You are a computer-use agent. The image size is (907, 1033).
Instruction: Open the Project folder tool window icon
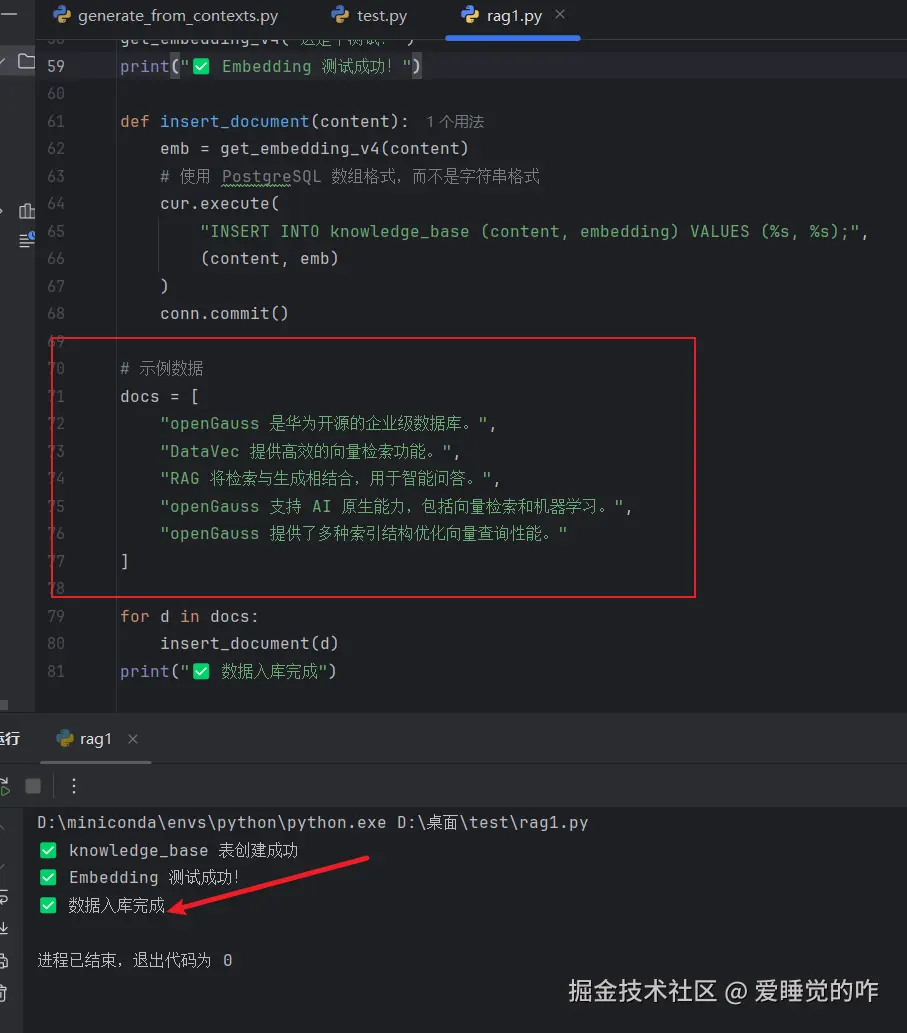[26, 62]
